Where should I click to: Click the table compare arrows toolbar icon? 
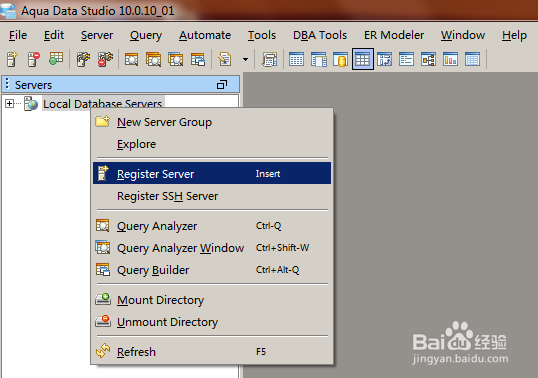(x=385, y=59)
